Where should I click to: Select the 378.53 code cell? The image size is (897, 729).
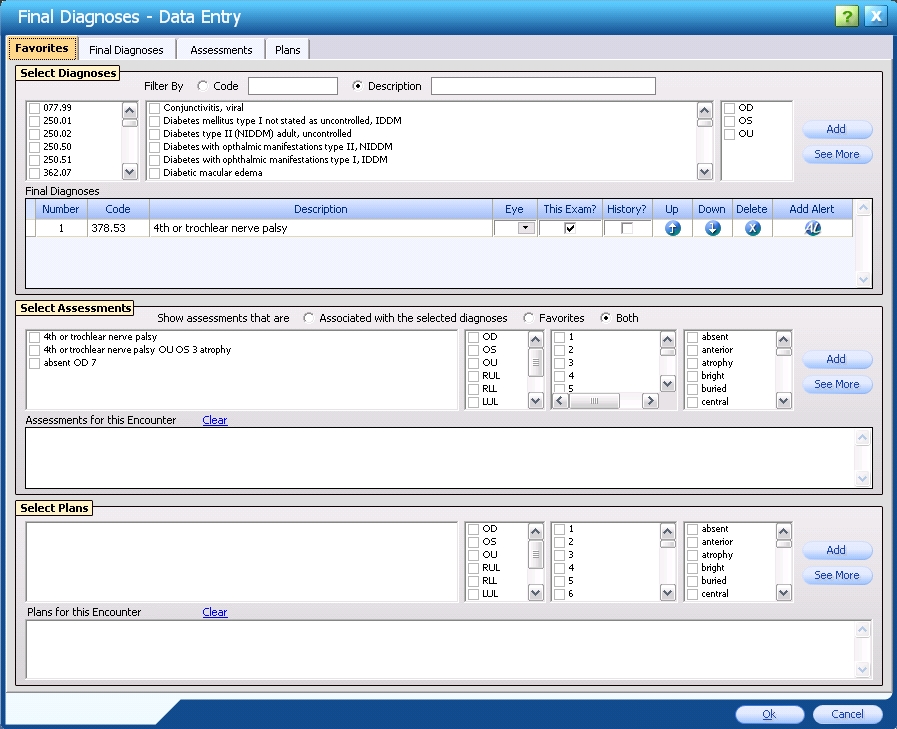118,228
